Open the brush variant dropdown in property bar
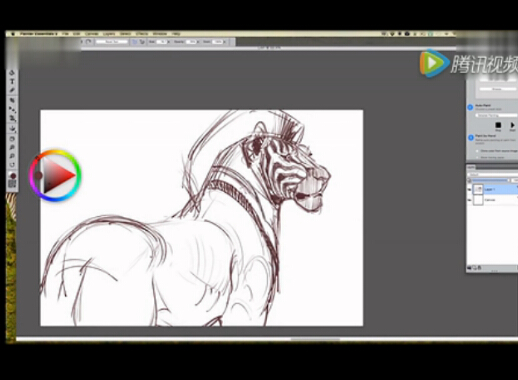Viewport: 518px width, 380px height. tap(112, 42)
